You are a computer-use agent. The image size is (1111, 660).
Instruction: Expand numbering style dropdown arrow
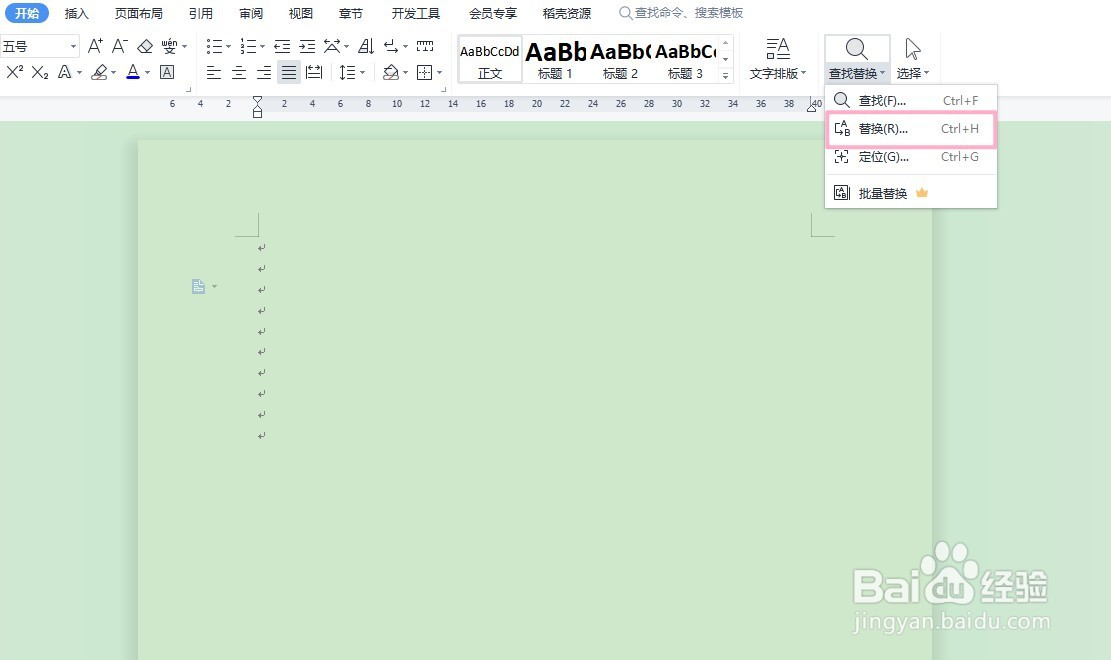click(x=262, y=47)
